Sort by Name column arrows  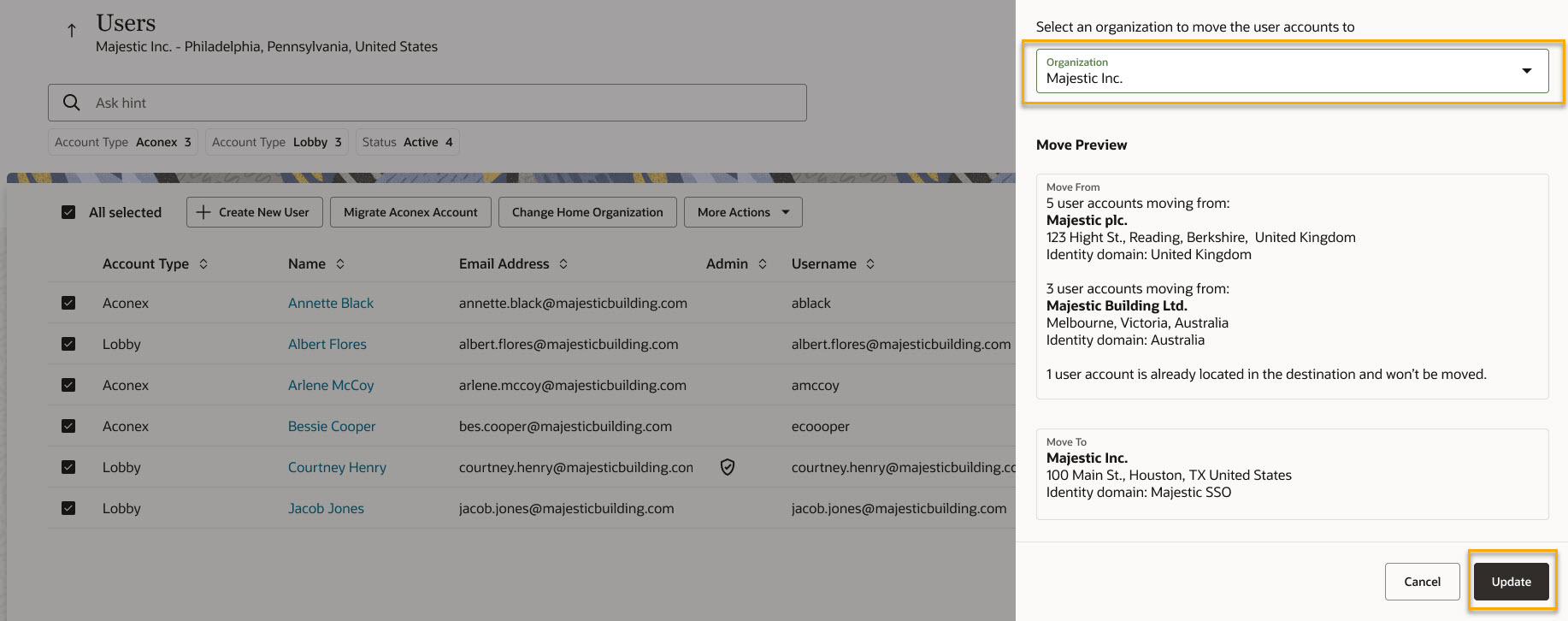[340, 263]
